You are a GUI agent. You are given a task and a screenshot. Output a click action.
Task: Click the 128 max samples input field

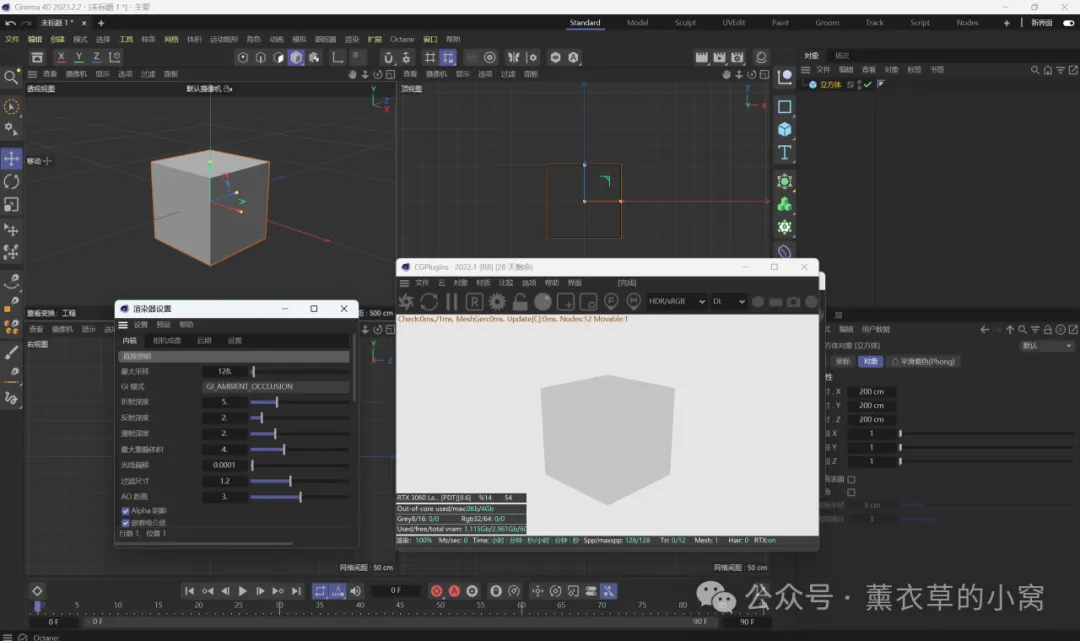[225, 372]
